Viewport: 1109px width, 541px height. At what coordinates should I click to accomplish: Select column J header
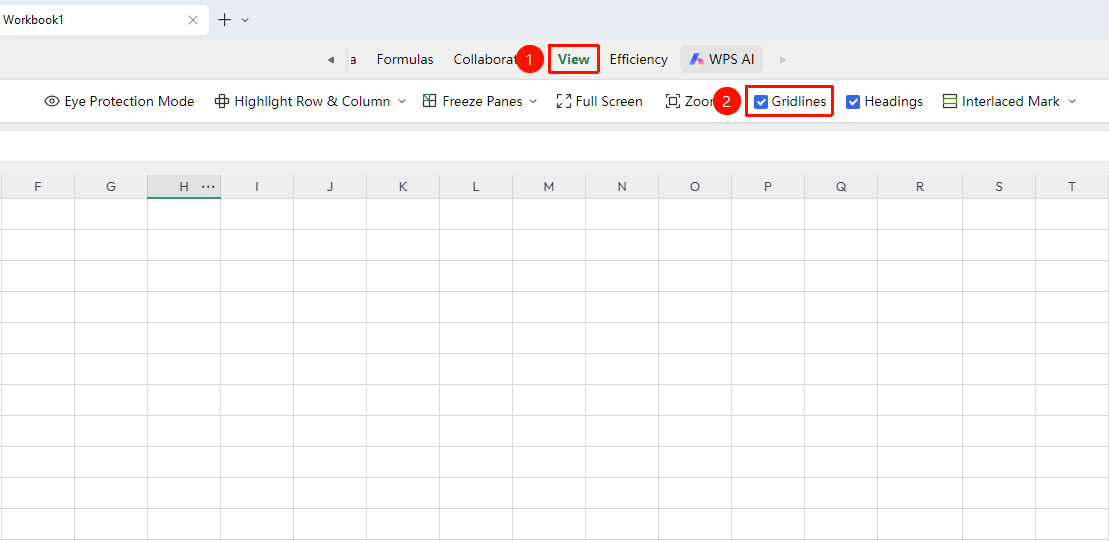[x=330, y=187]
